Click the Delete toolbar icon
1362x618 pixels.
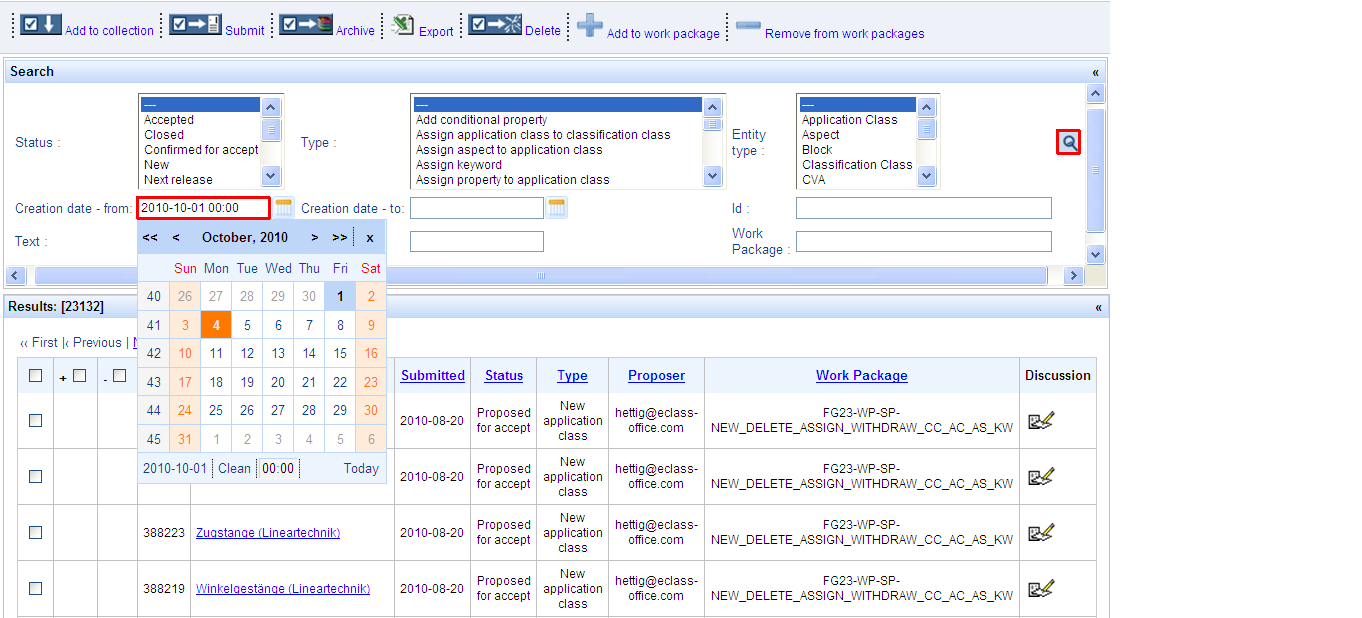495,24
